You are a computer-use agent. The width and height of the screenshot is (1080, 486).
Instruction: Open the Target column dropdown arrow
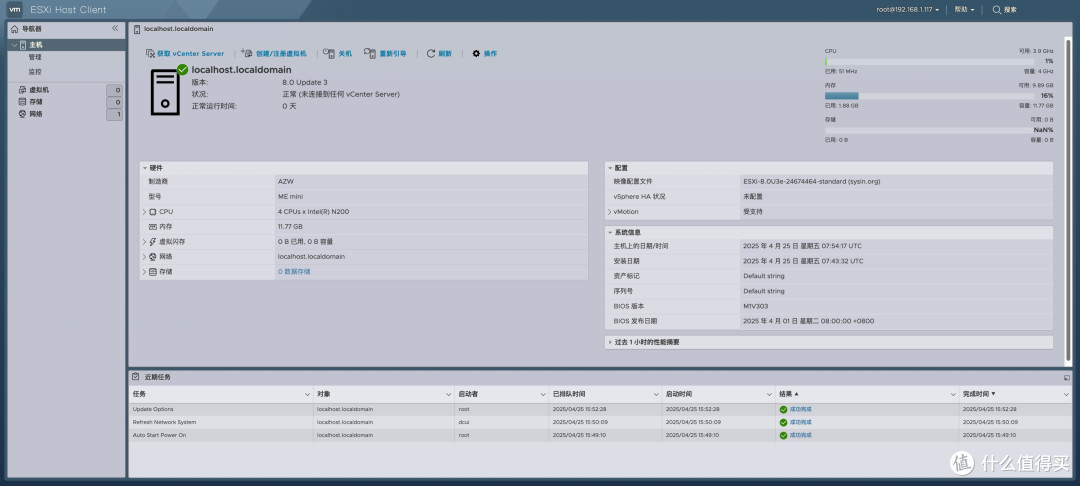[448, 394]
